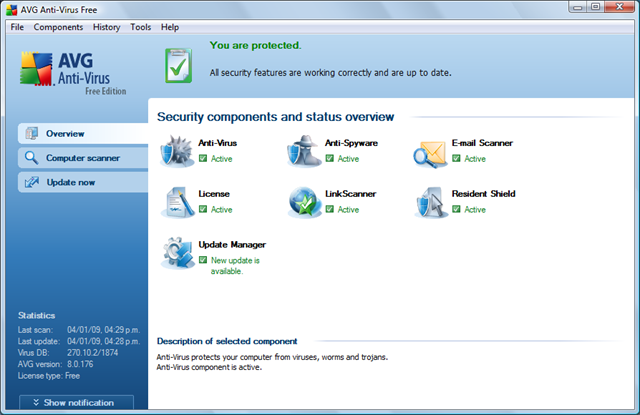Click the Update now sidebar icon
The height and width of the screenshot is (415, 640).
pos(32,182)
